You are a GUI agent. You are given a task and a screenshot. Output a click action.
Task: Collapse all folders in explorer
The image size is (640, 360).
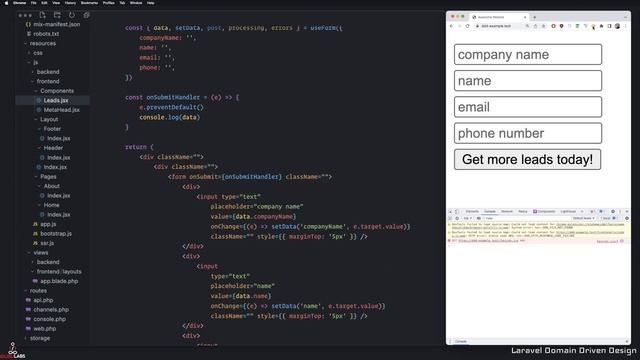point(87,15)
